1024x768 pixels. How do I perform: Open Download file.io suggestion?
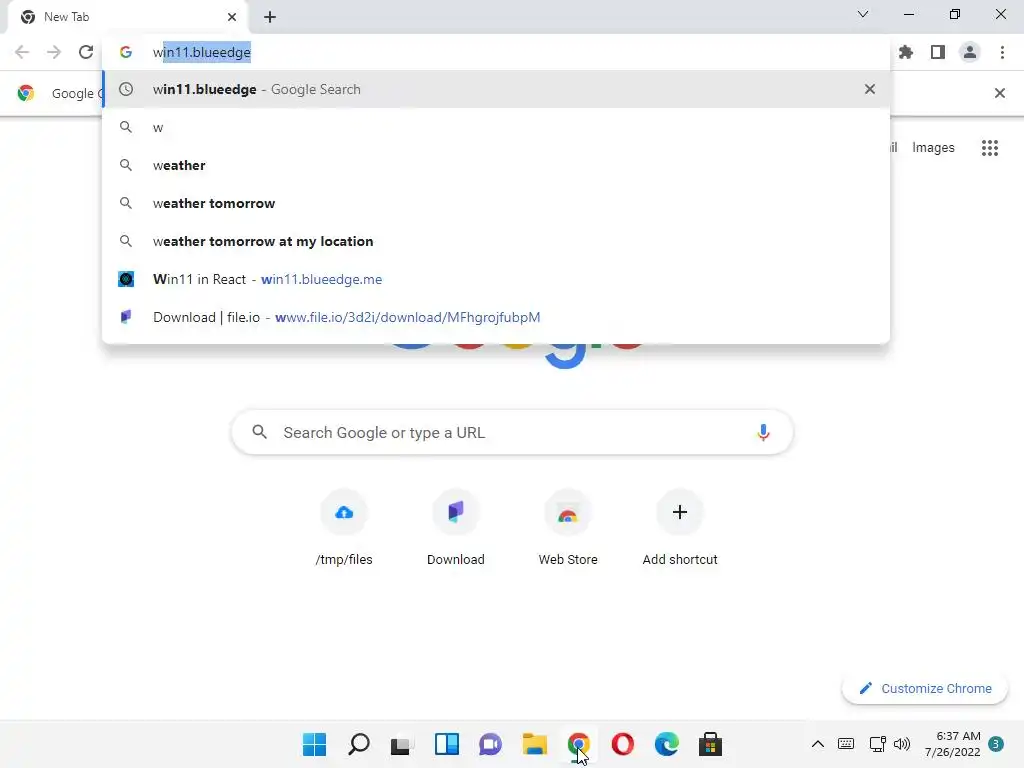[x=496, y=317]
